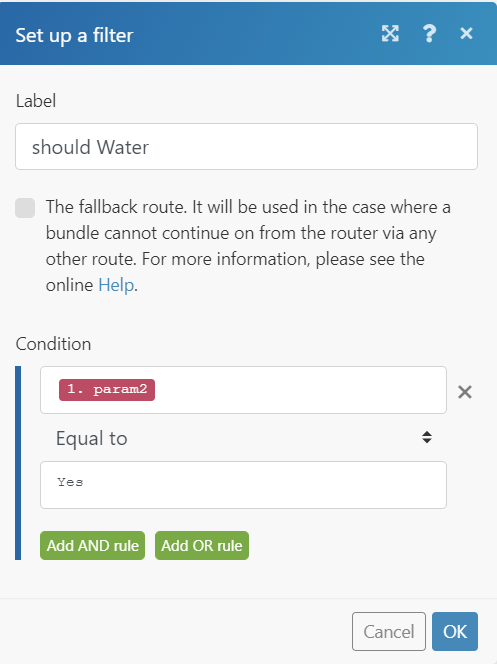
Task: Close the Set up a filter dialog
Action: pyautogui.click(x=466, y=33)
